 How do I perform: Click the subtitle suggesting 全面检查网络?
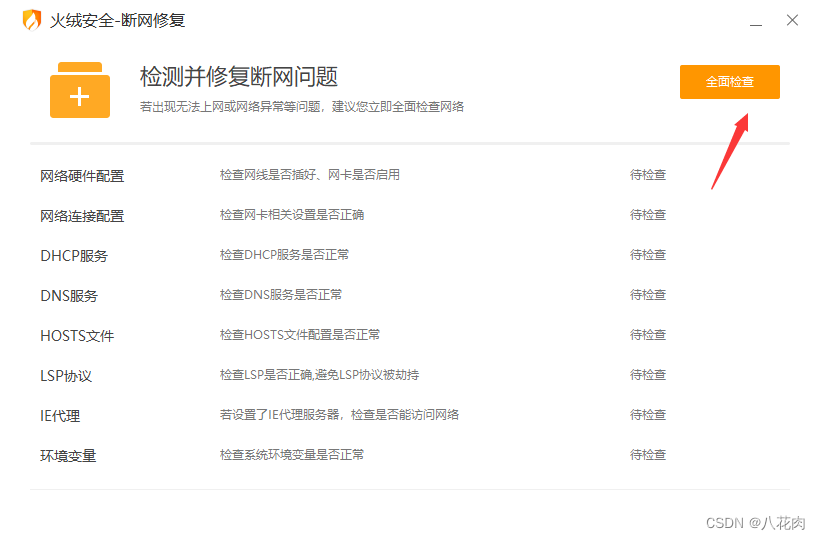(302, 107)
